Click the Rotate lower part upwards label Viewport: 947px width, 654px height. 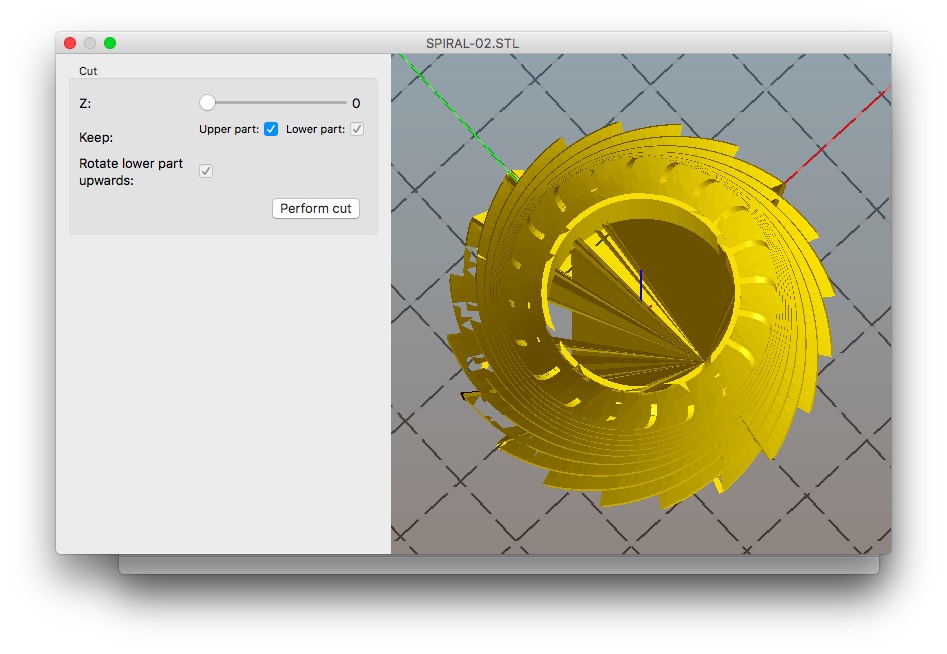[x=131, y=171]
